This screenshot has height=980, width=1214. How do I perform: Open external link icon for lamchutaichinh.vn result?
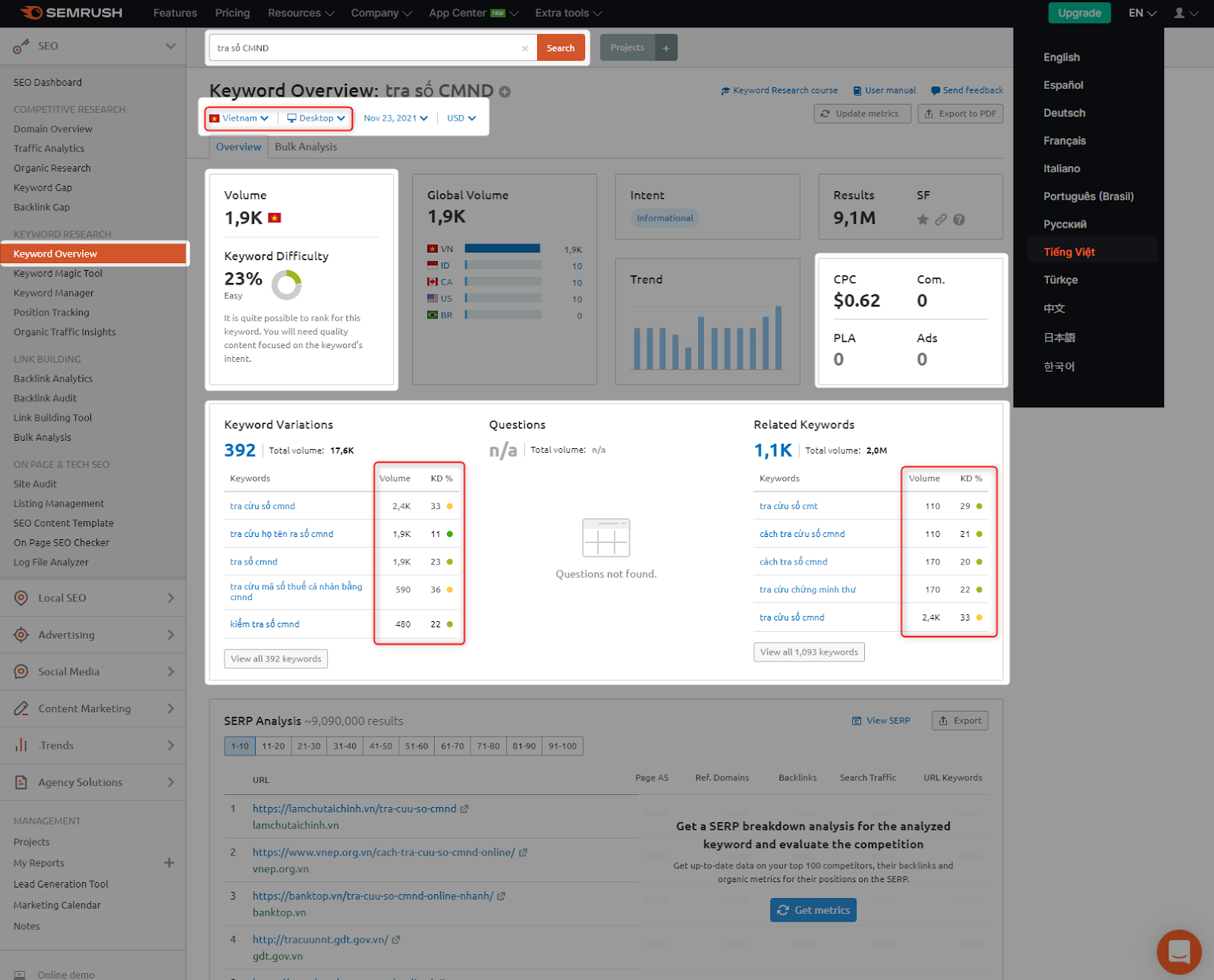click(464, 809)
